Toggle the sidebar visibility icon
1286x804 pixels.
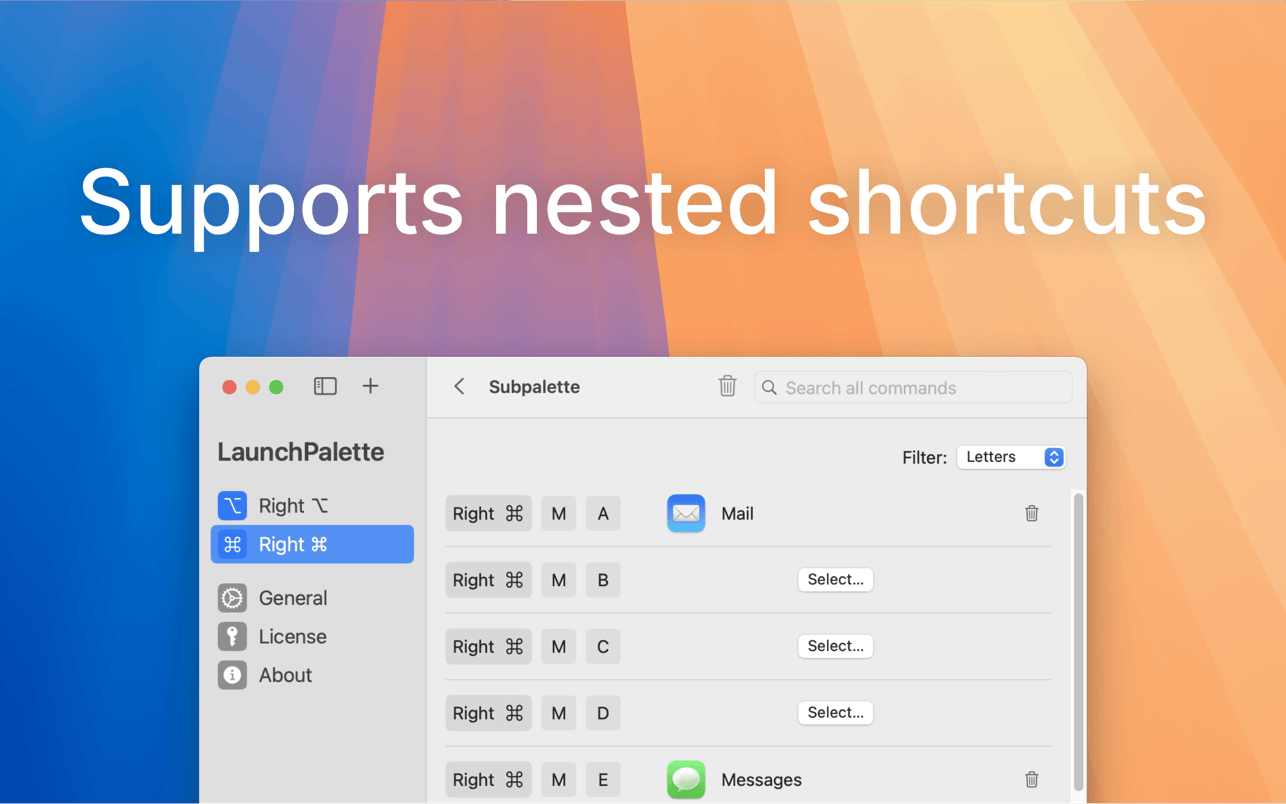point(325,386)
